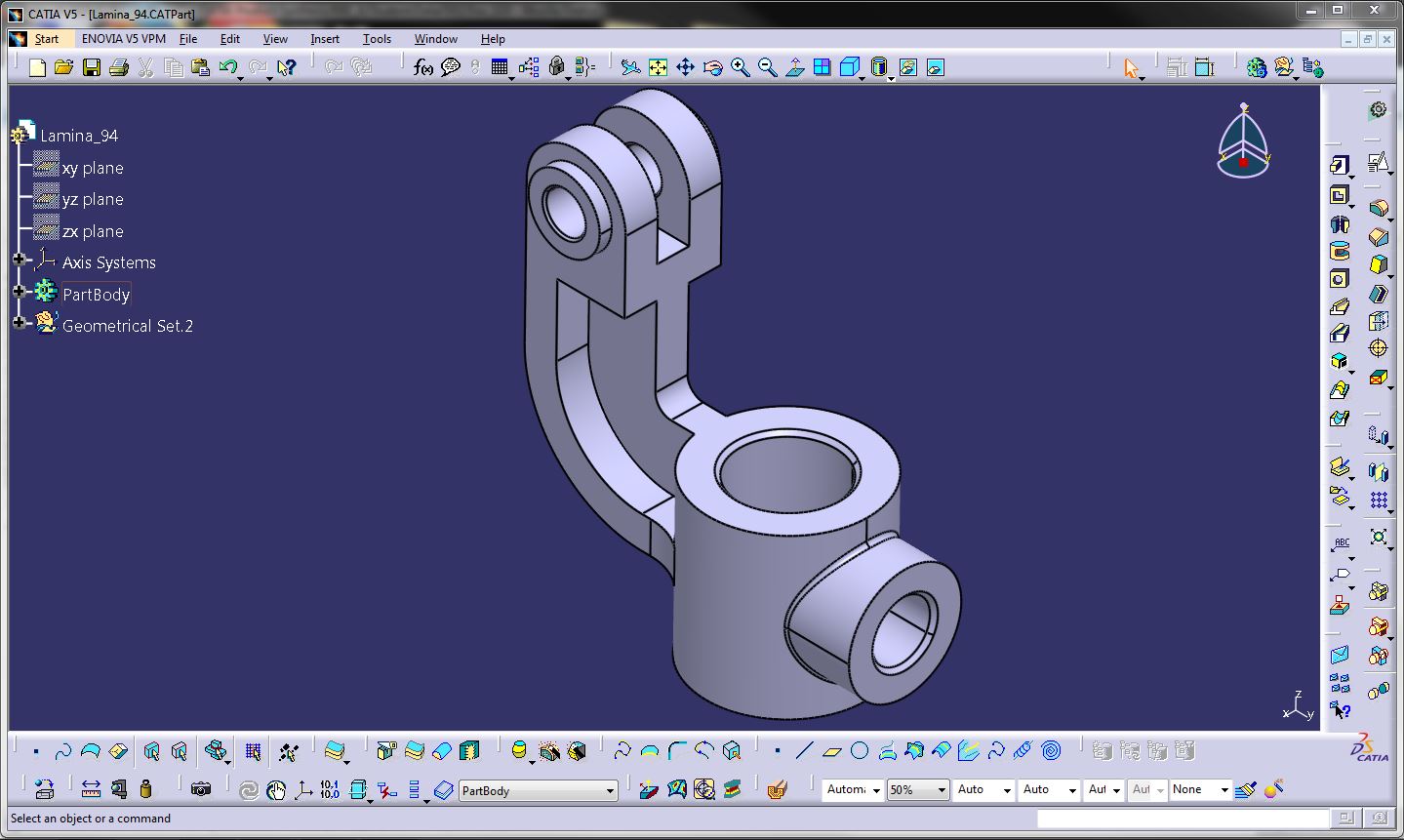Open the Start menu
The image size is (1404, 840).
click(x=47, y=39)
